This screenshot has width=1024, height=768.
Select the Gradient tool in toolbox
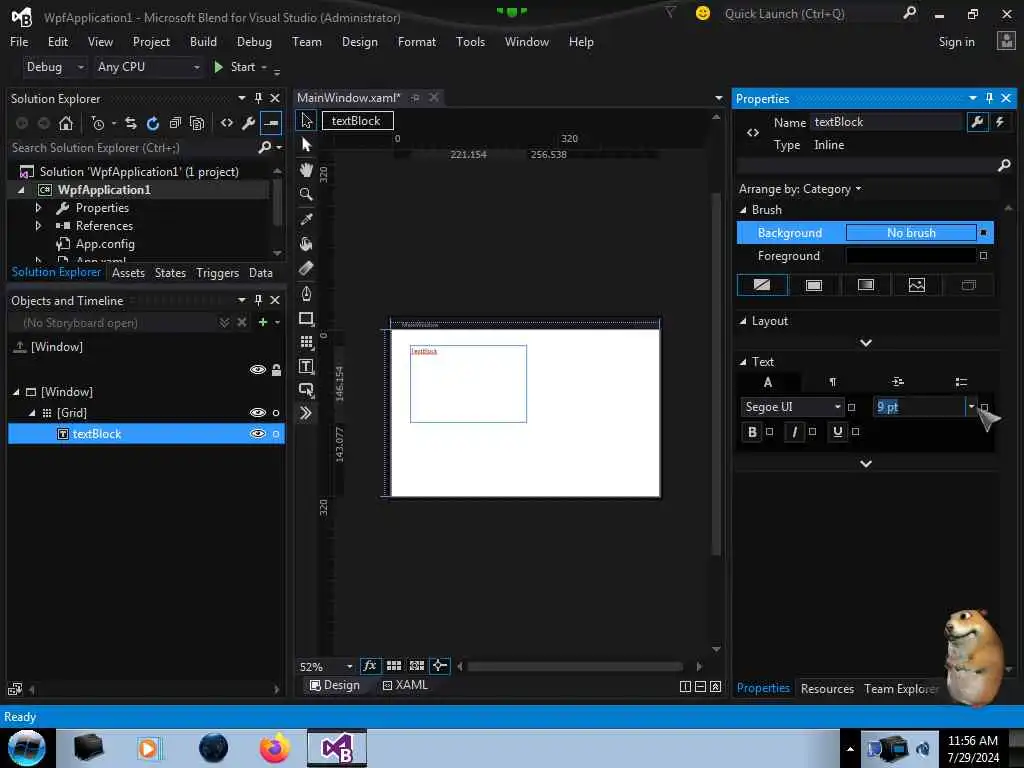click(306, 268)
